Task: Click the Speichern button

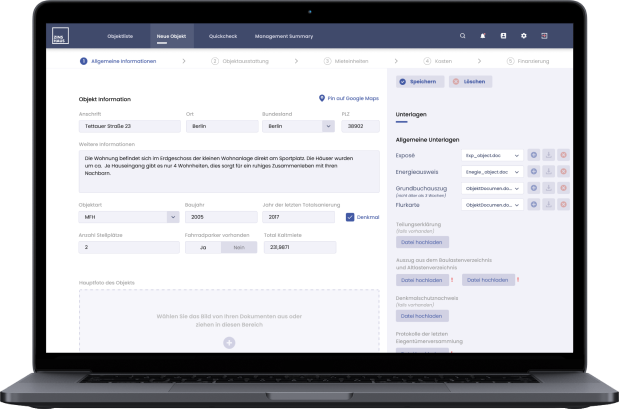Action: 420,82
